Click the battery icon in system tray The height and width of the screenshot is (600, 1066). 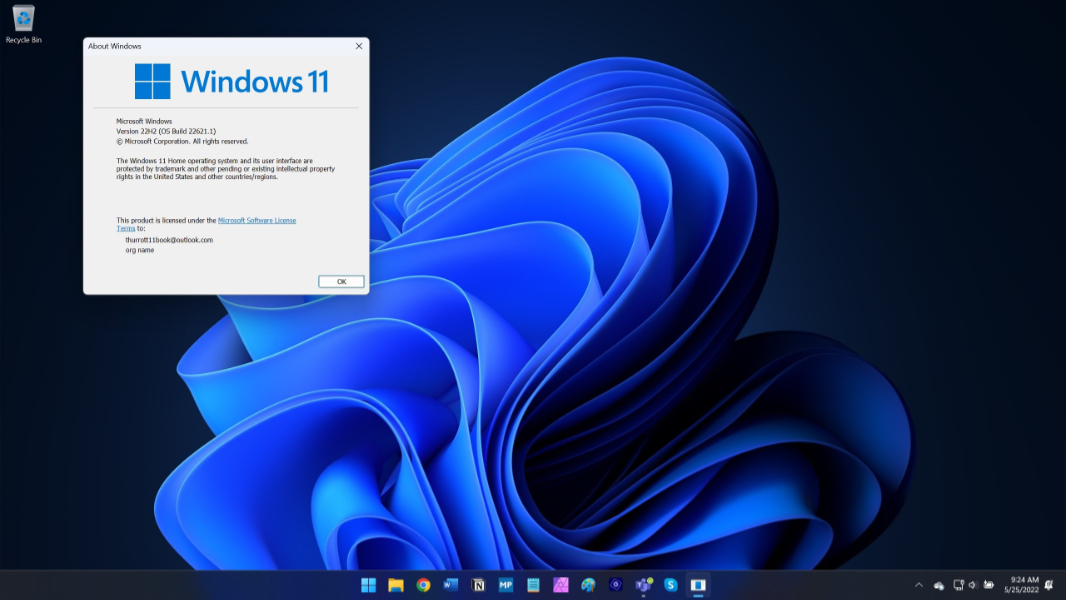pyautogui.click(x=989, y=585)
